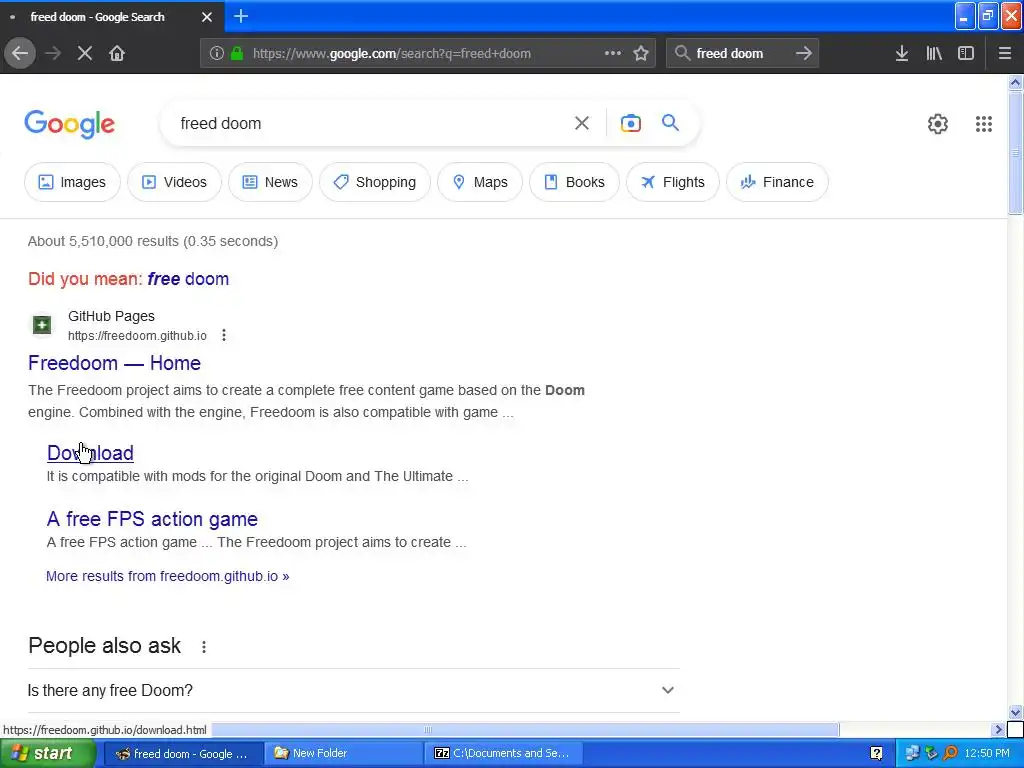Switch to New Folder taskbar window

pos(344,753)
